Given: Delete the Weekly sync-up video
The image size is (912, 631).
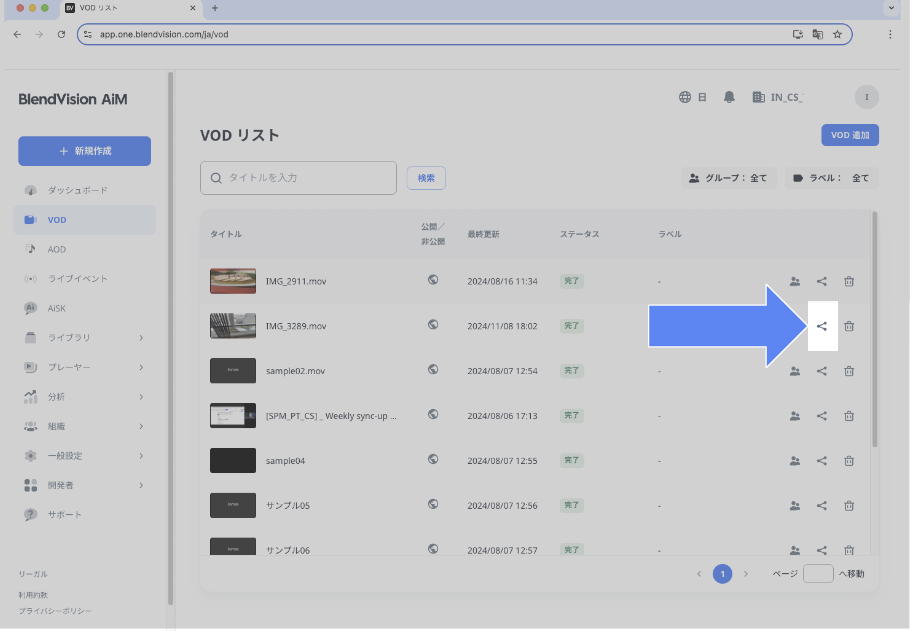Looking at the screenshot, I should tap(849, 416).
